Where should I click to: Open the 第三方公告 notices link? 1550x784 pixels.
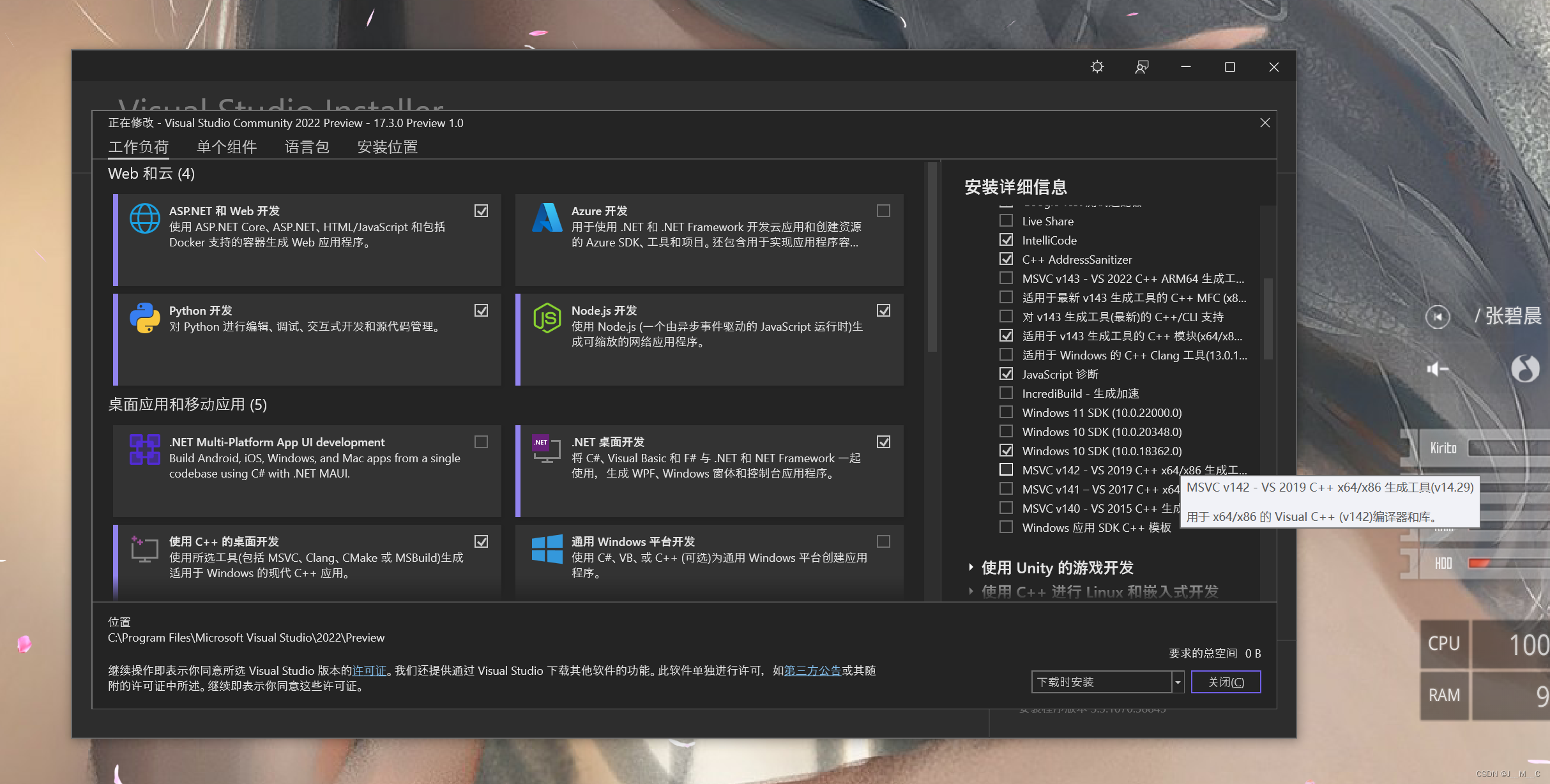coord(812,670)
